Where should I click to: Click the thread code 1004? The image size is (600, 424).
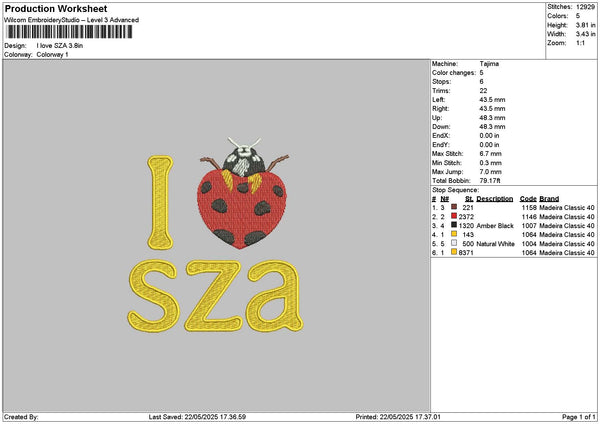[x=529, y=244]
